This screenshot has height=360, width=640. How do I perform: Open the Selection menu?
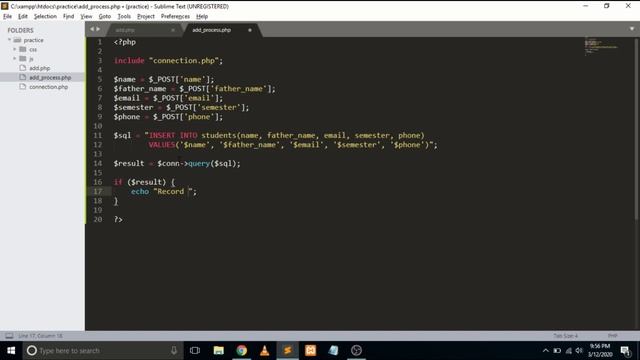point(45,16)
